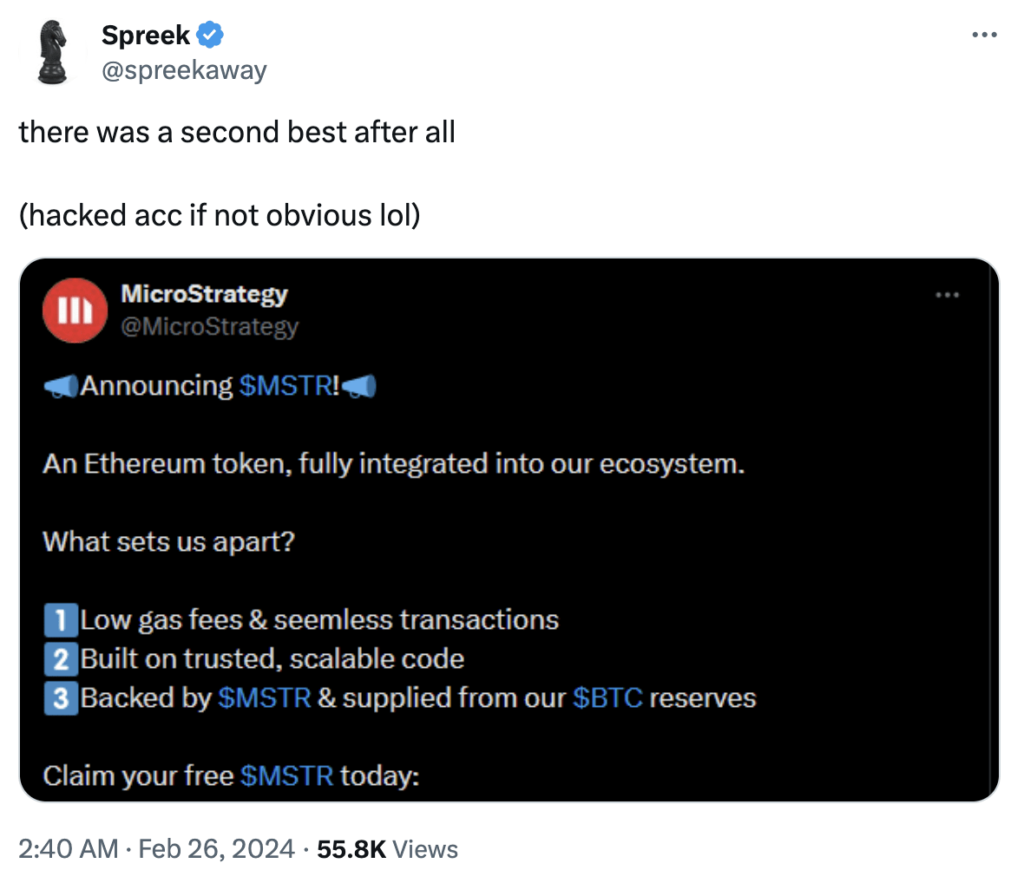The width and height of the screenshot is (1024, 883).
Task: Click the $MSTR cashtag in 'Claim your free'
Action: click(x=287, y=776)
